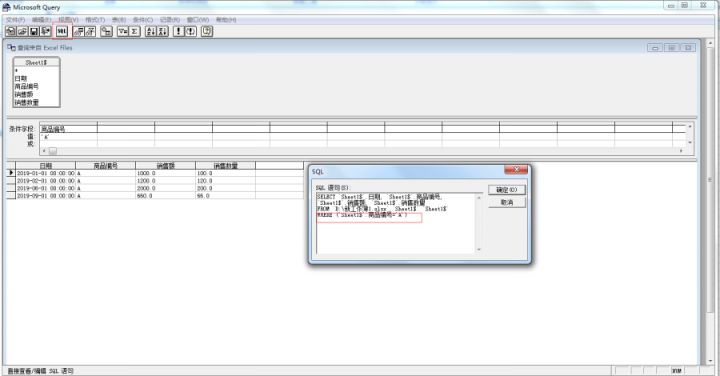Save the query with the floppy disk icon
This screenshot has width=720, height=376.
34,31
